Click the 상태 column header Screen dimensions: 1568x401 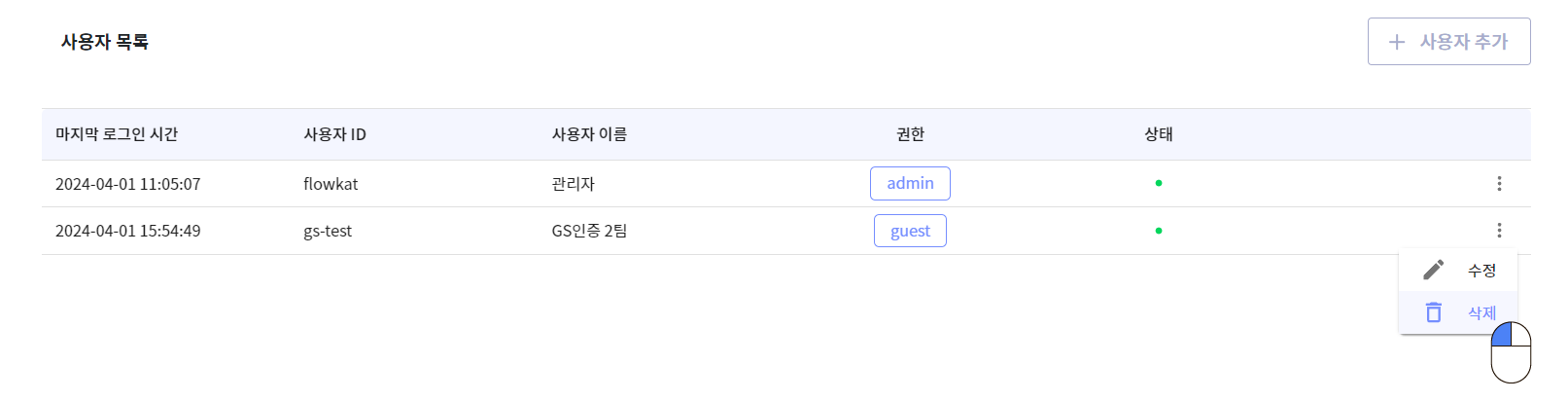point(1159,134)
